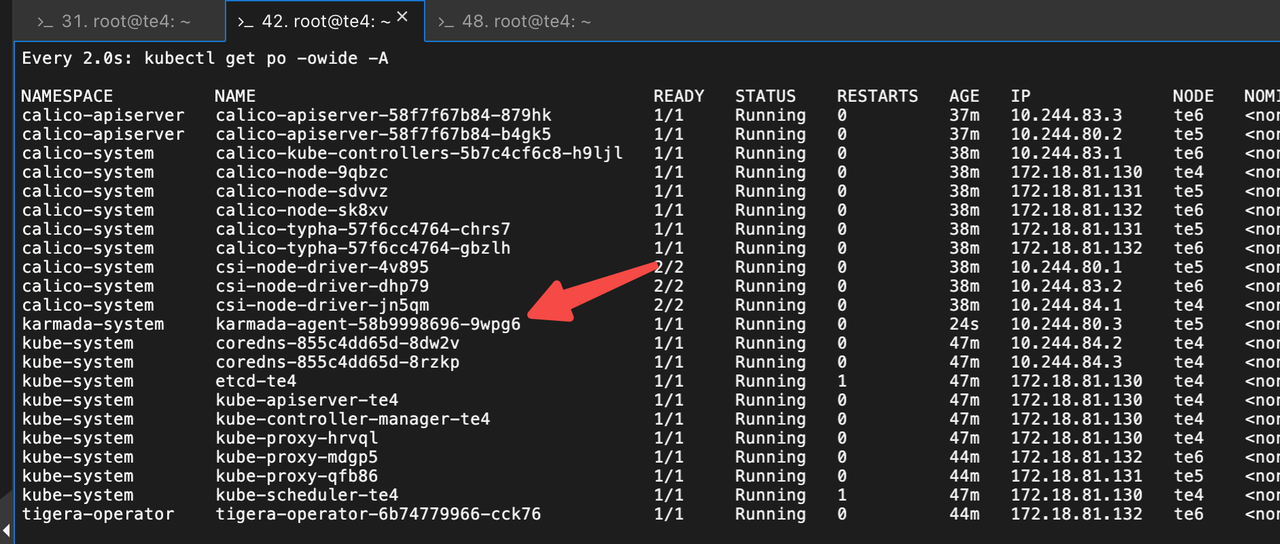Click terminal icon on tab 48
This screenshot has height=544, width=1280.
coord(447,22)
